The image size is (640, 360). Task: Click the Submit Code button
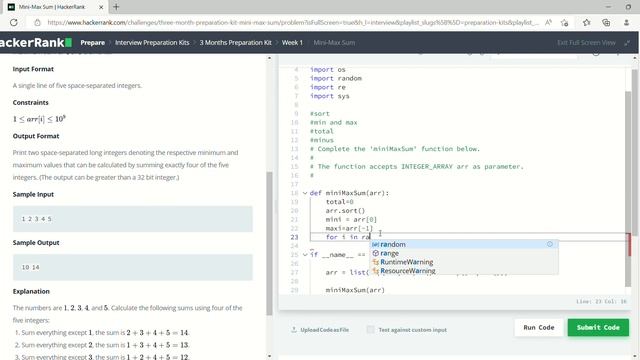click(x=598, y=327)
